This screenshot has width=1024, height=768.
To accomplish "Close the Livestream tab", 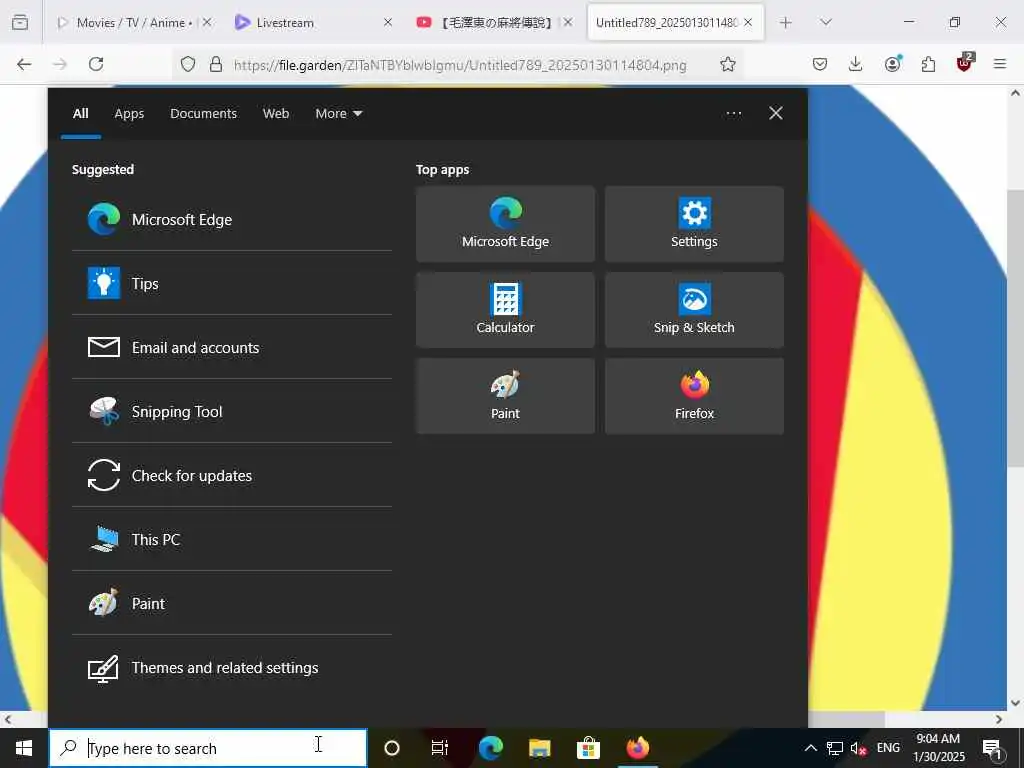I will pyautogui.click(x=388, y=22).
